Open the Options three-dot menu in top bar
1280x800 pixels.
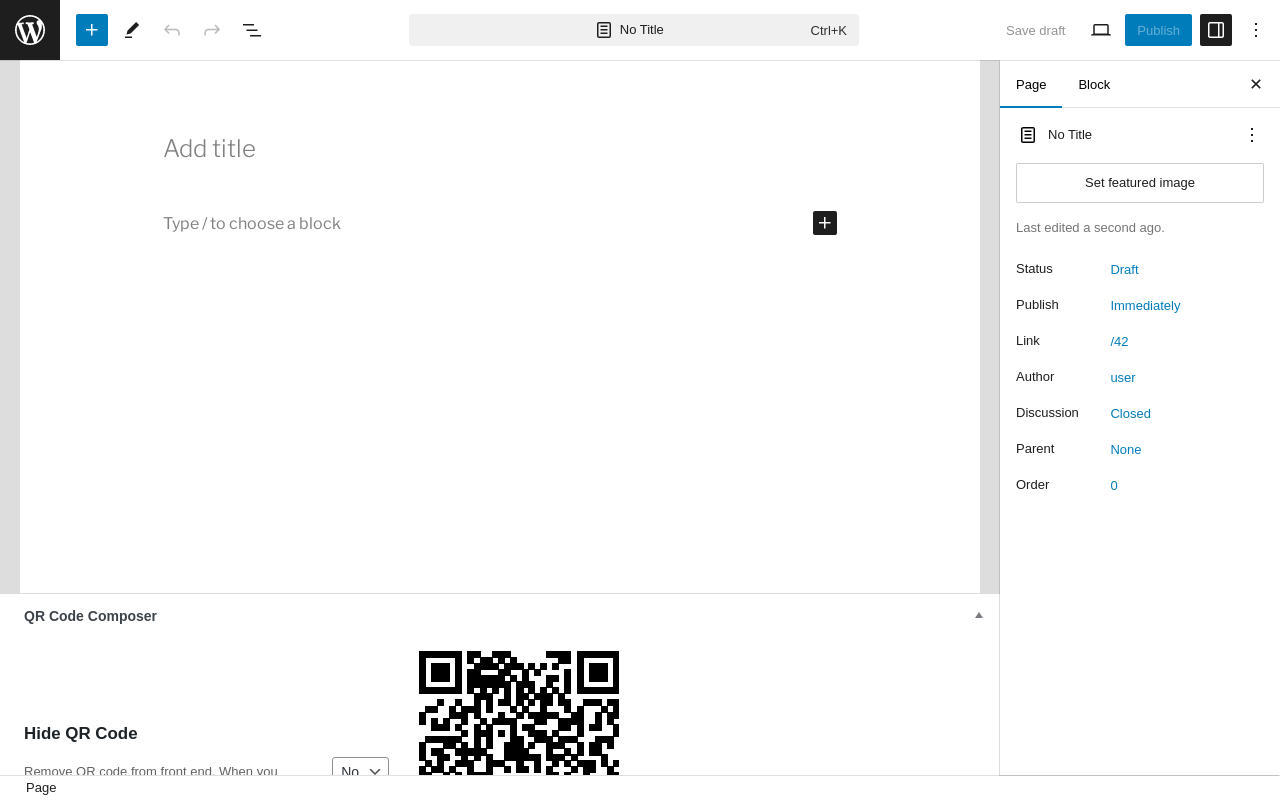tap(1256, 30)
